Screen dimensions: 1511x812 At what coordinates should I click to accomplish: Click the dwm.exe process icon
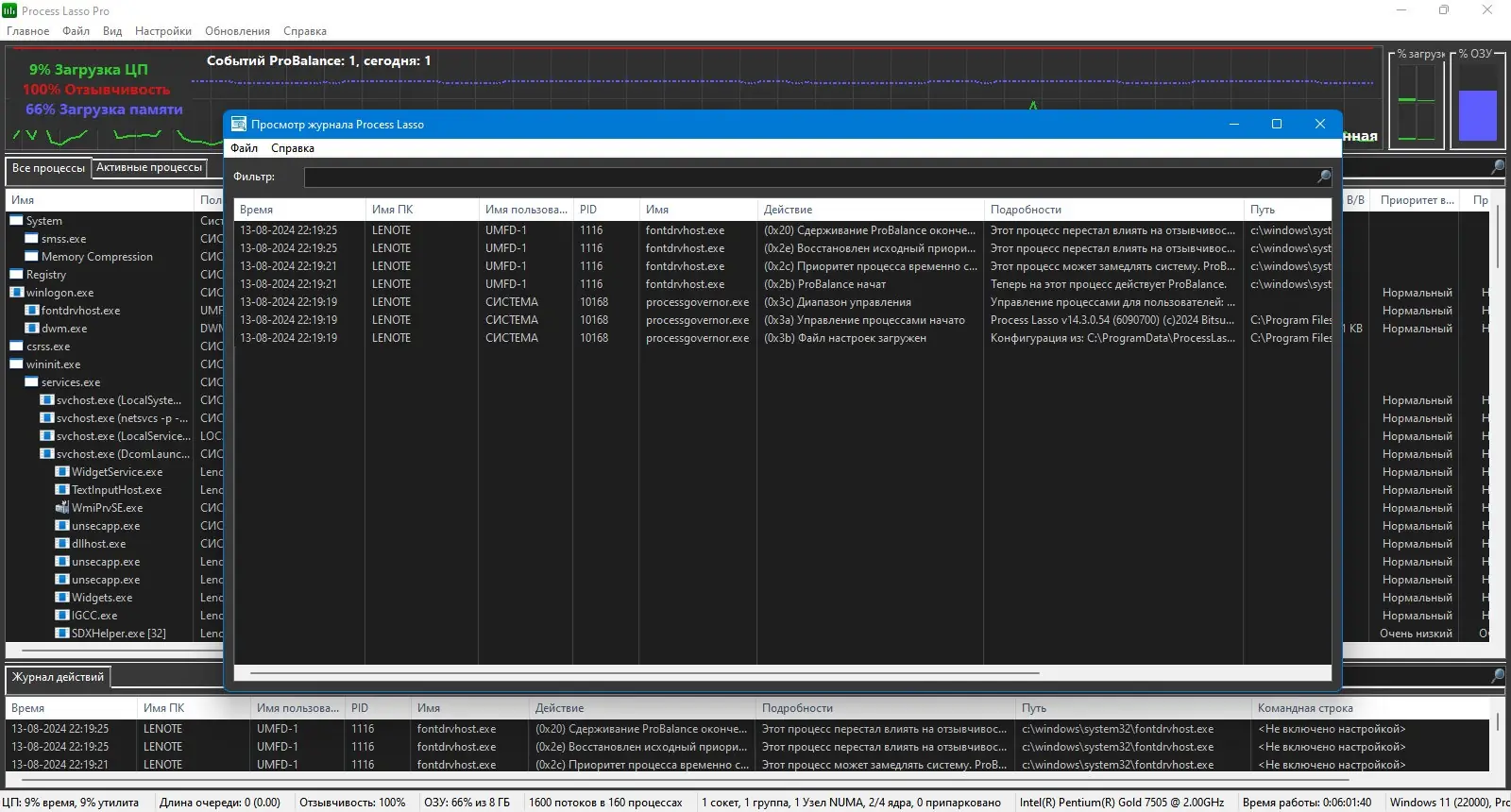tap(32, 329)
